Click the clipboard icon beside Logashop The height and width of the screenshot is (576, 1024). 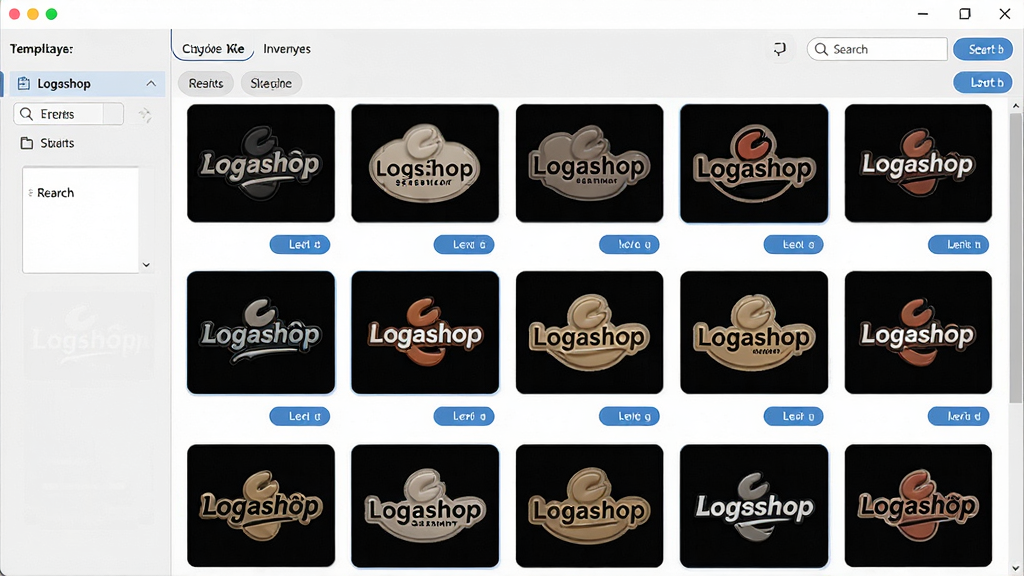(24, 84)
